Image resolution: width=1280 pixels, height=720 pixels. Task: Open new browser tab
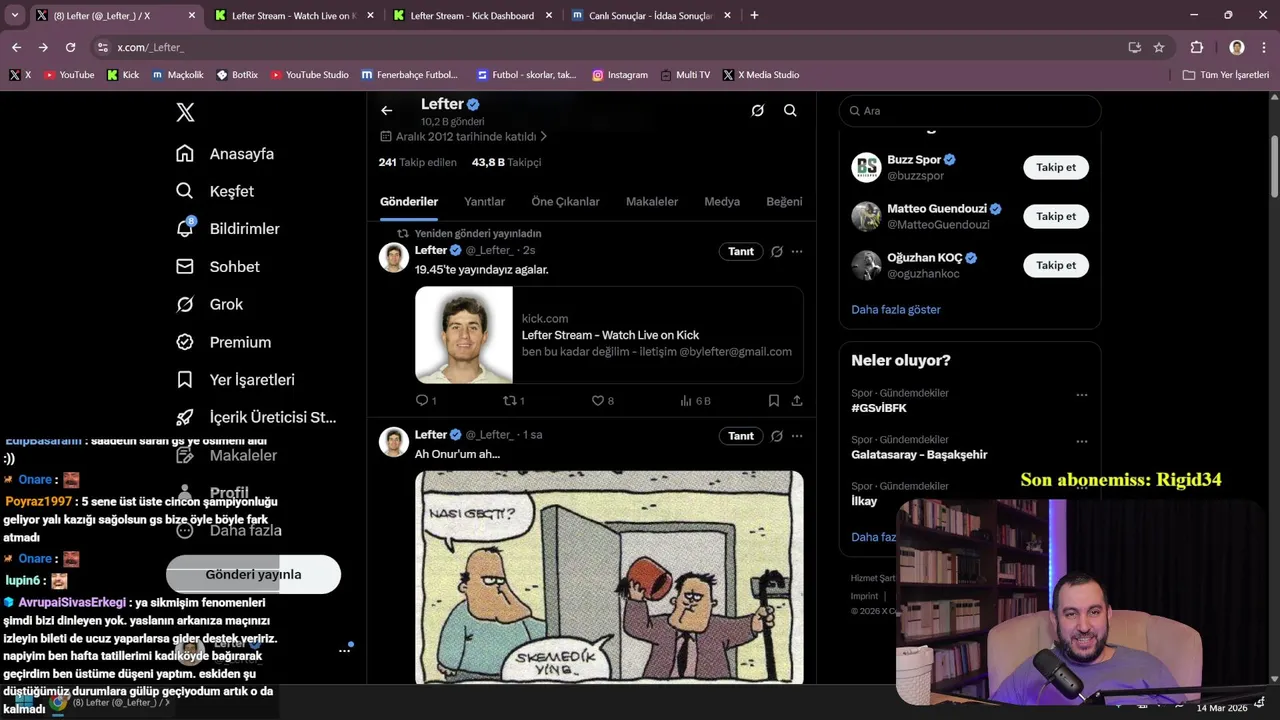coord(754,16)
